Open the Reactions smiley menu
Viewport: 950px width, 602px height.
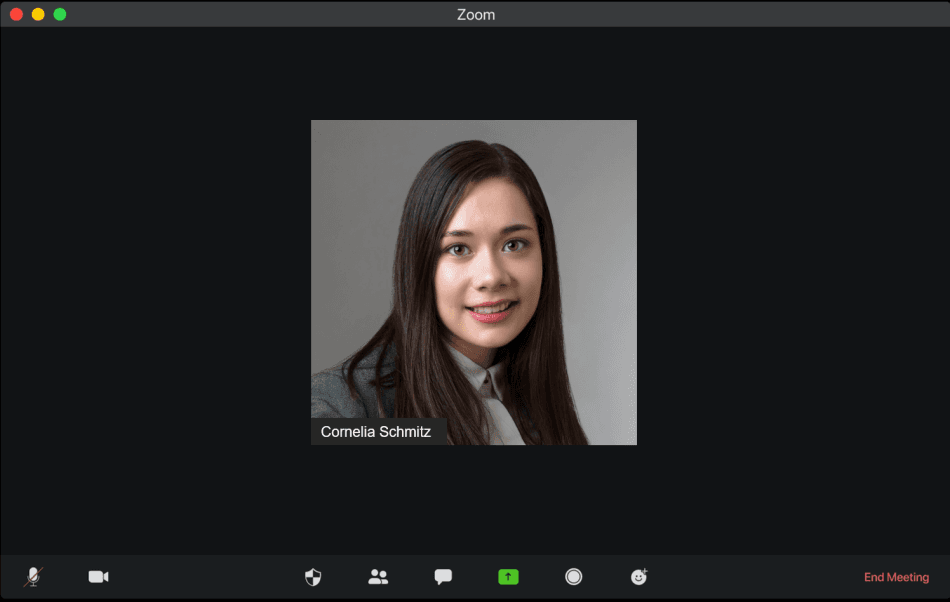(639, 577)
